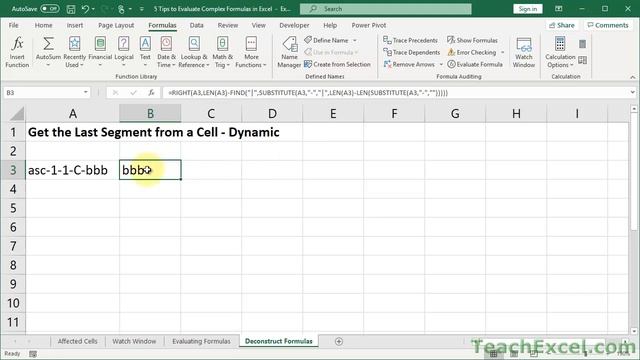Open the Comments pane

607,25
